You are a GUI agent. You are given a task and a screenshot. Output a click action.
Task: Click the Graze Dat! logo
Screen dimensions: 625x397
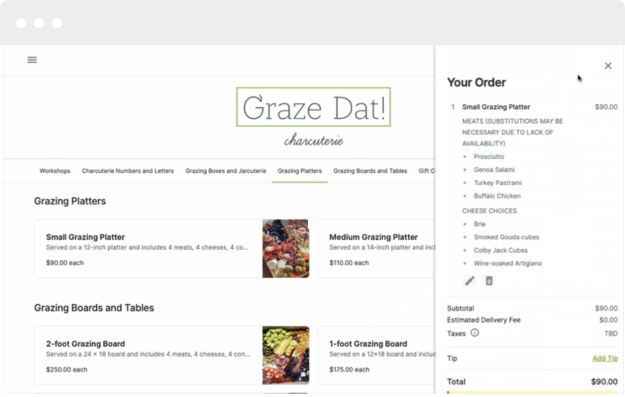[x=314, y=107]
